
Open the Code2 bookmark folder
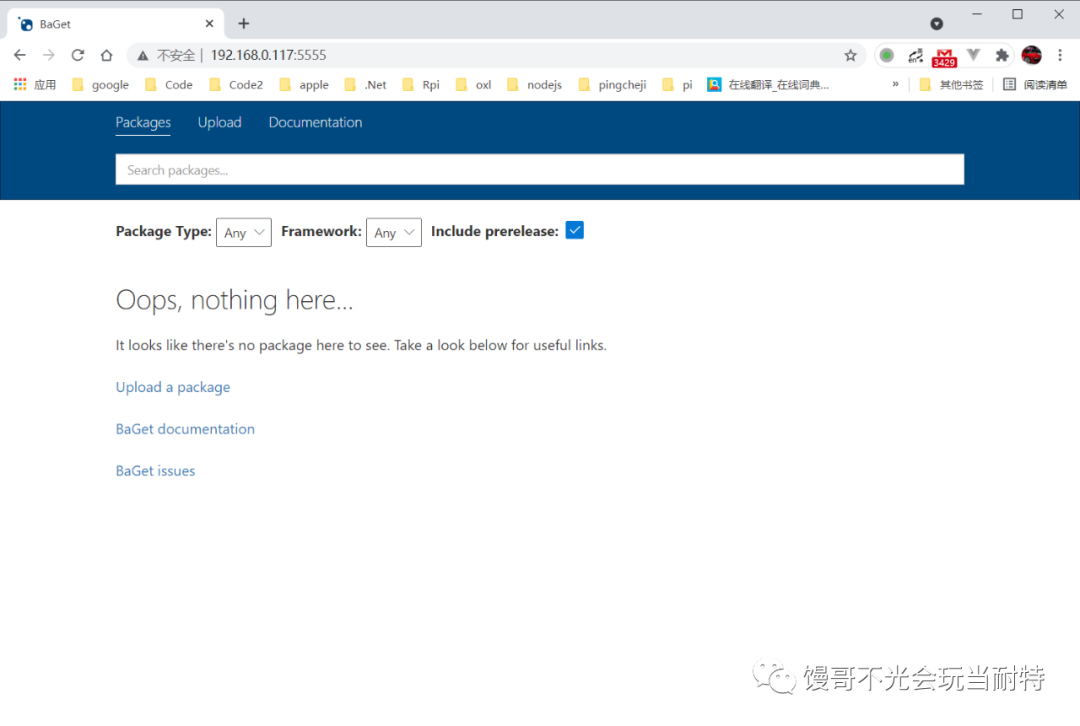pyautogui.click(x=236, y=84)
